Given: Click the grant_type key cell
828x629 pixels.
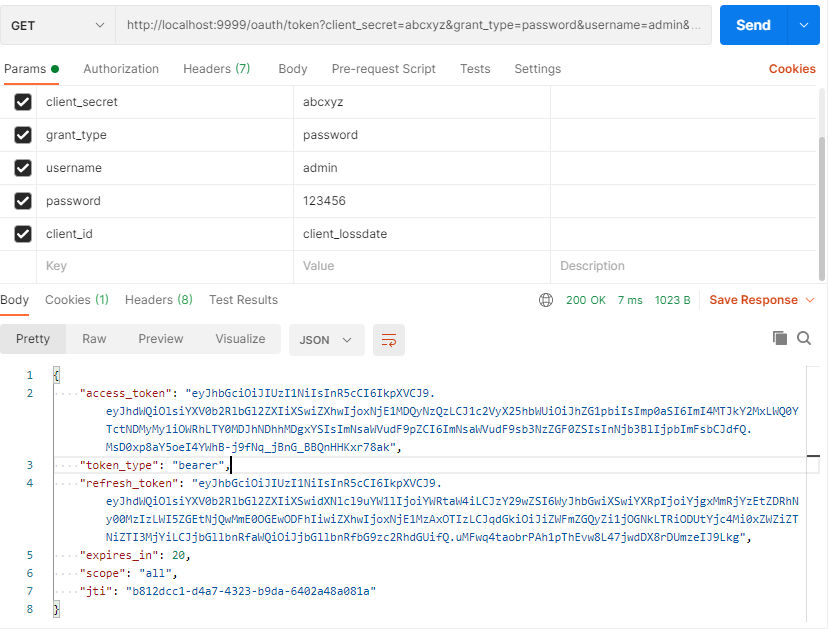Looking at the screenshot, I should click(x=165, y=135).
